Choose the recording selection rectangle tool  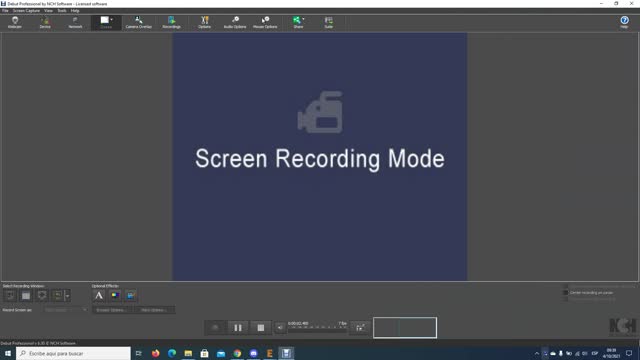pyautogui.click(x=10, y=296)
